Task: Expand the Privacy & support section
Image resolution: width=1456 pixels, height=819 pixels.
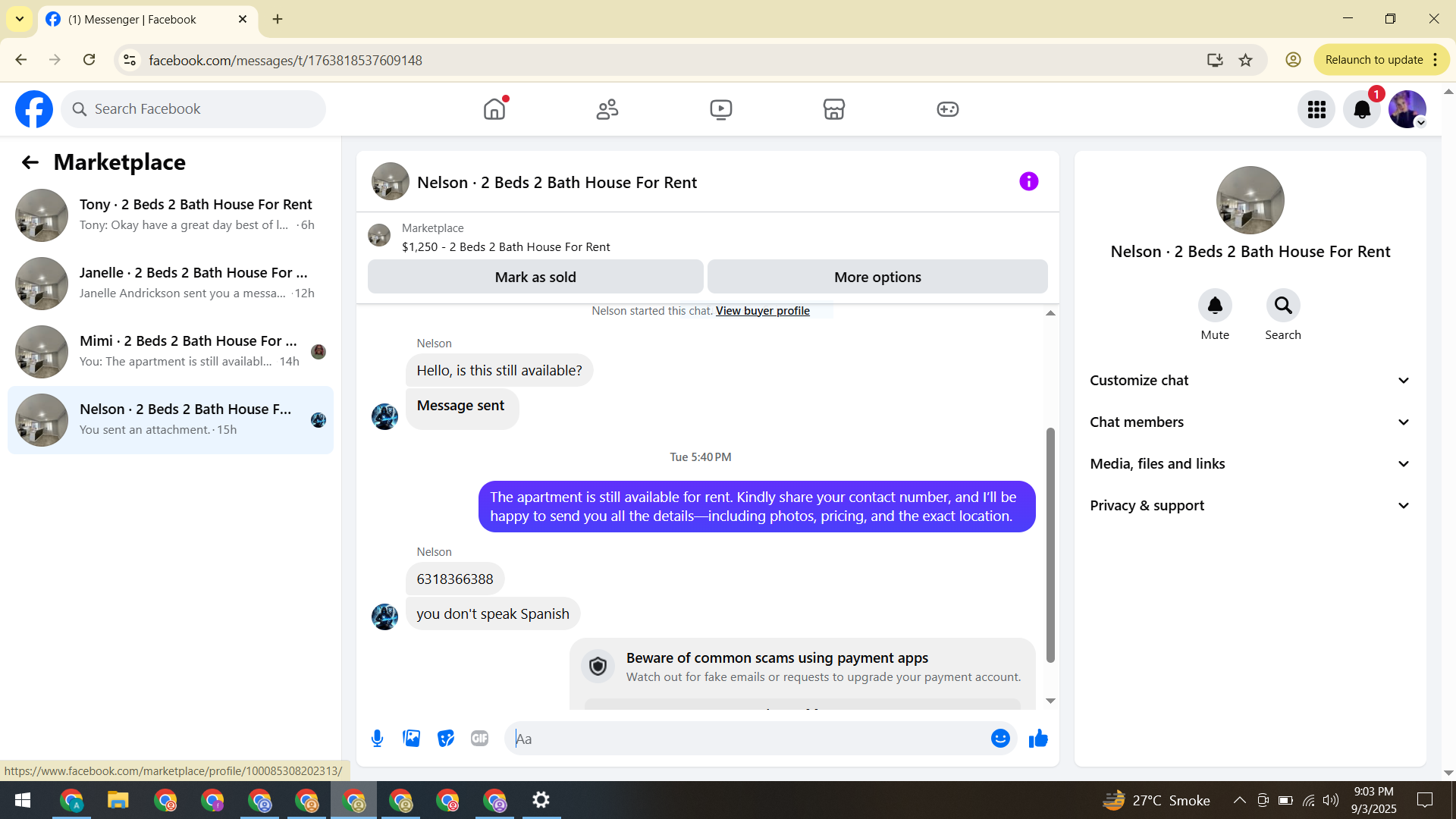Action: coord(1250,506)
